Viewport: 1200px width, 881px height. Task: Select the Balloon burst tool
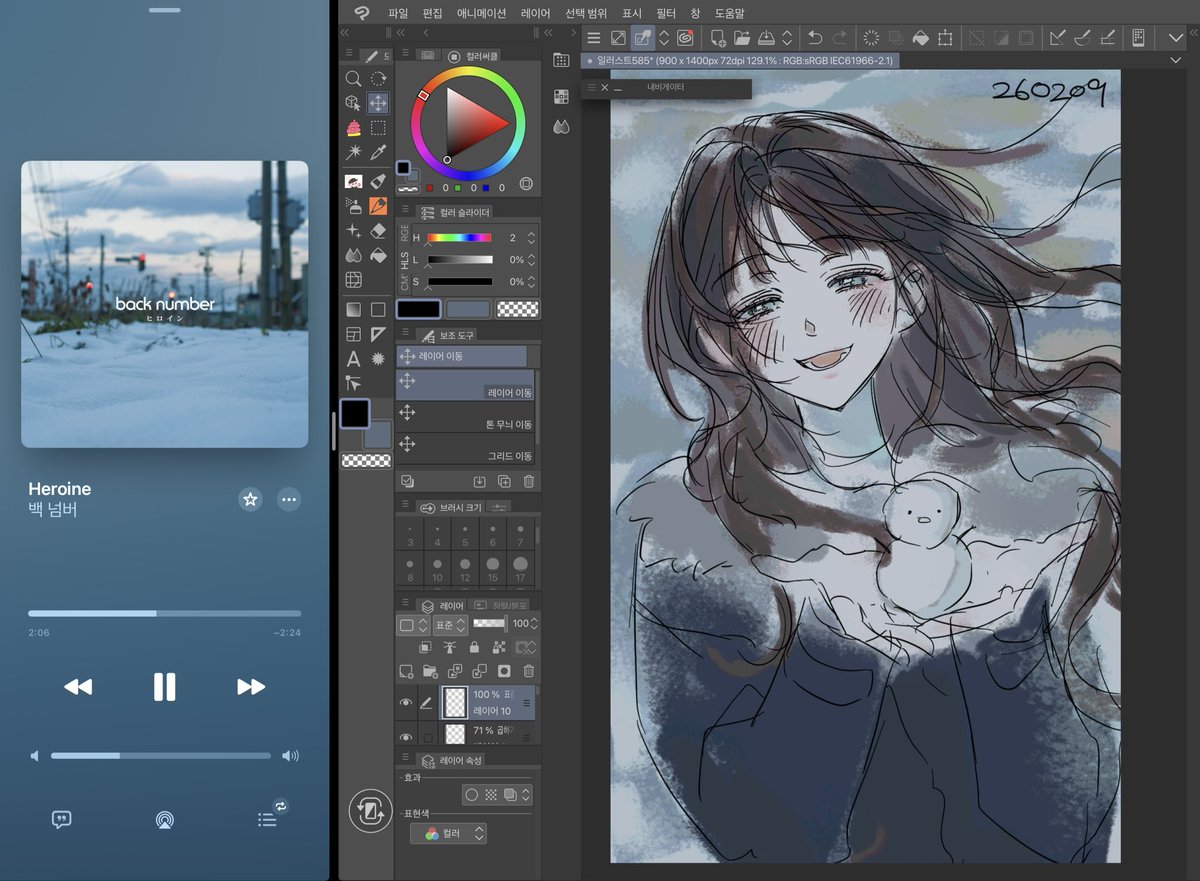(378, 359)
